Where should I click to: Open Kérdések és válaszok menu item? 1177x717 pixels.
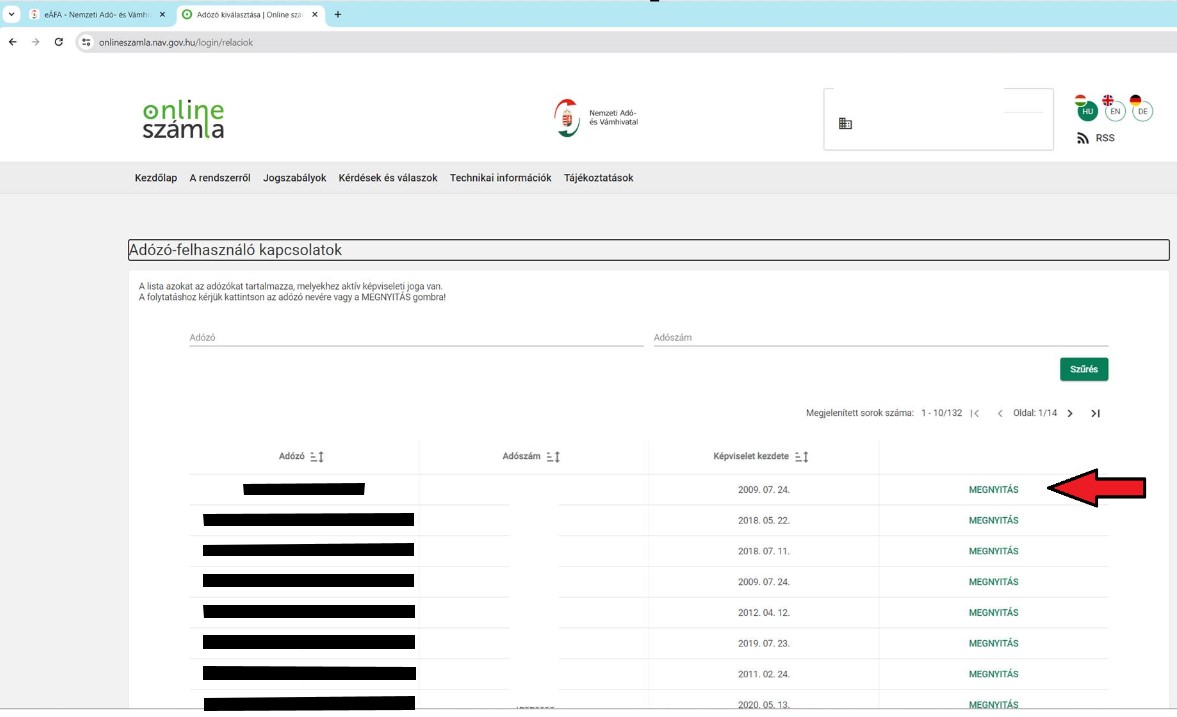click(388, 178)
